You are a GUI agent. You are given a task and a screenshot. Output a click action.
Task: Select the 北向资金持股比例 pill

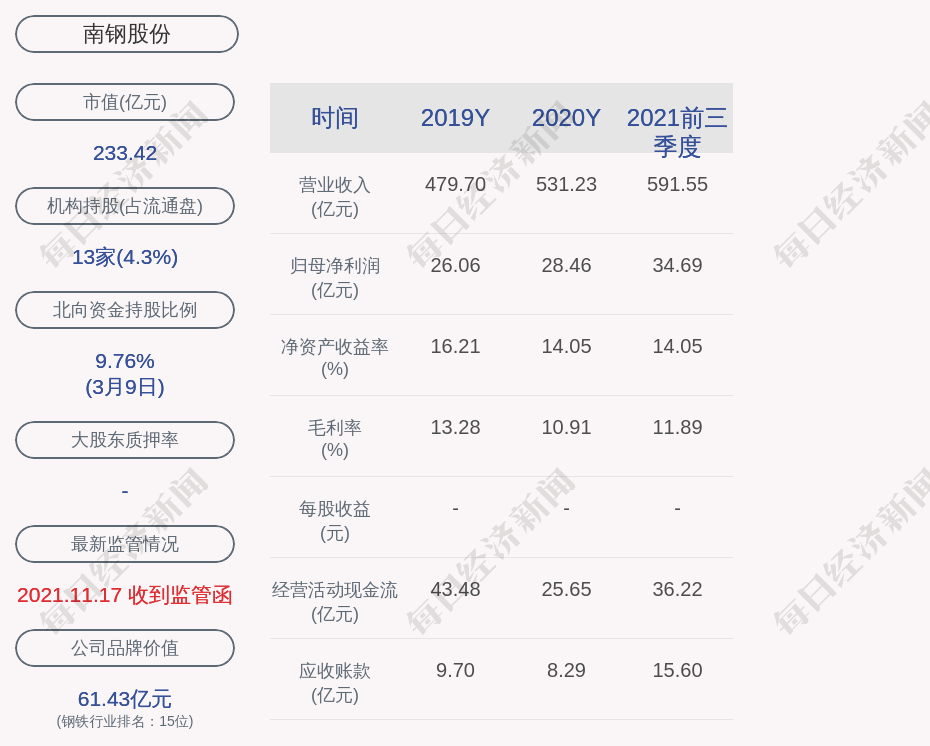[125, 310]
